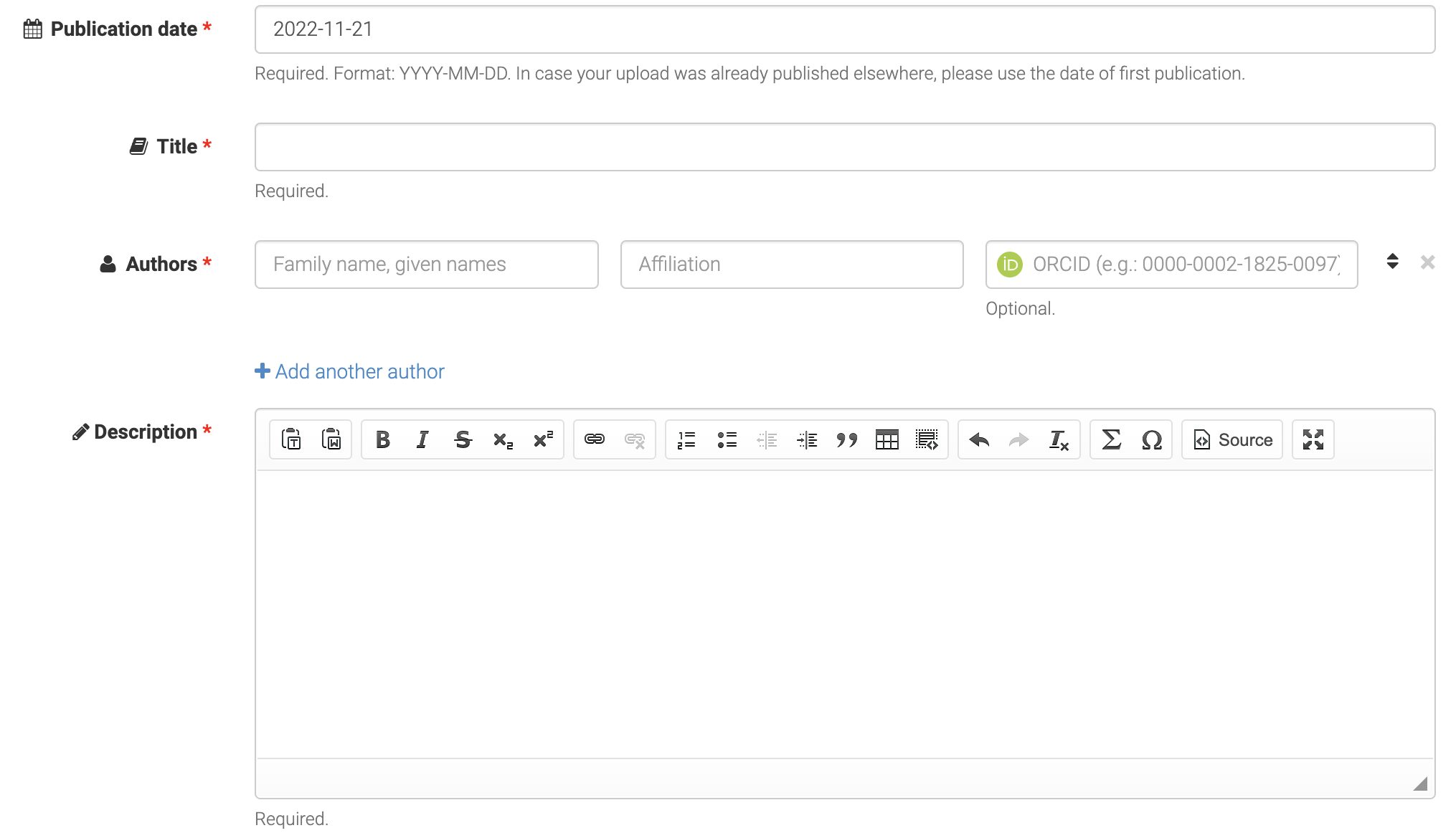Toggle the Source code view
The image size is (1456, 833).
[x=1234, y=439]
